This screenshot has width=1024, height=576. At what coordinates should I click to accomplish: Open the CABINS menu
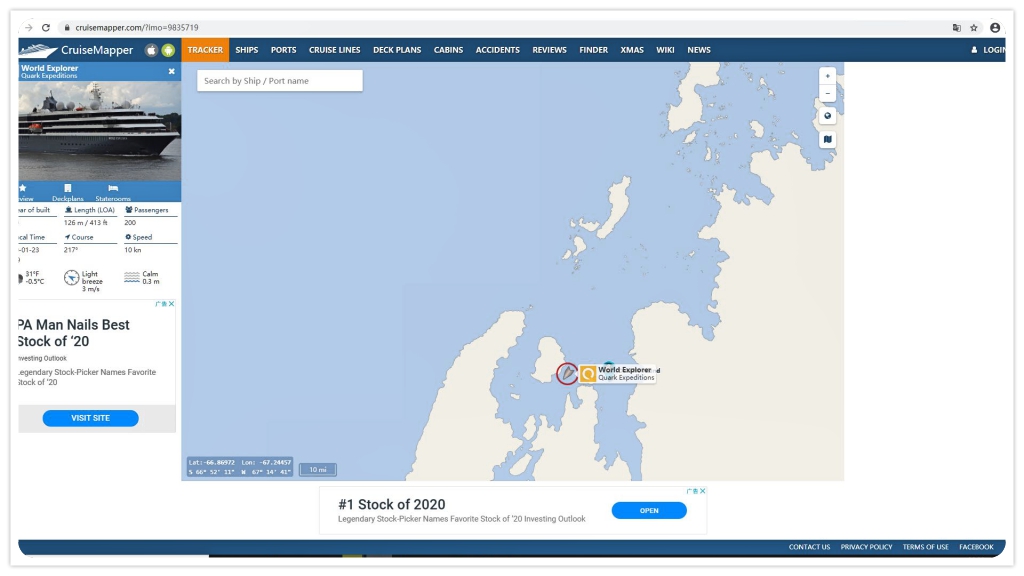click(x=449, y=50)
